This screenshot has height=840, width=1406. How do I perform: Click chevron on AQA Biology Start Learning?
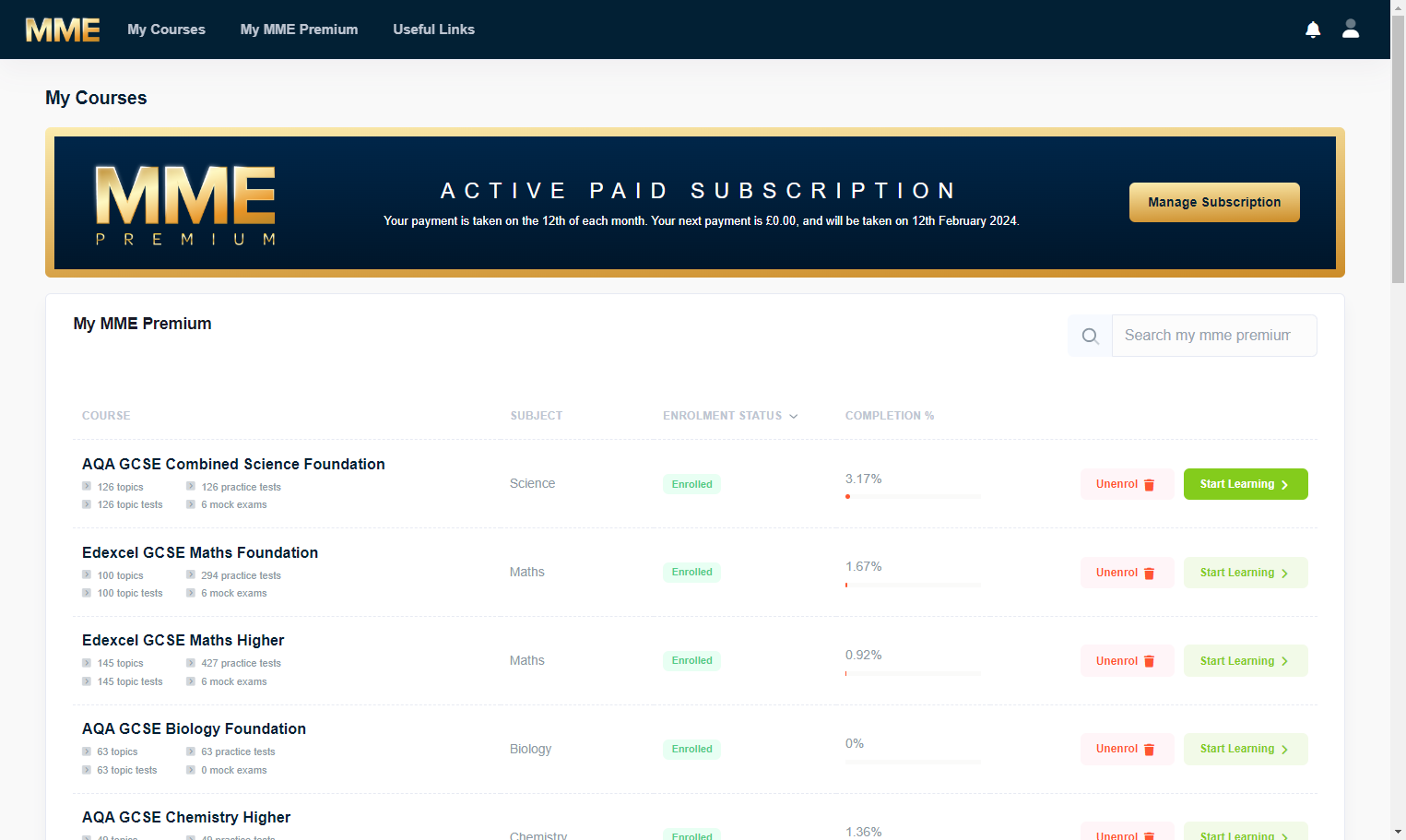(1284, 750)
